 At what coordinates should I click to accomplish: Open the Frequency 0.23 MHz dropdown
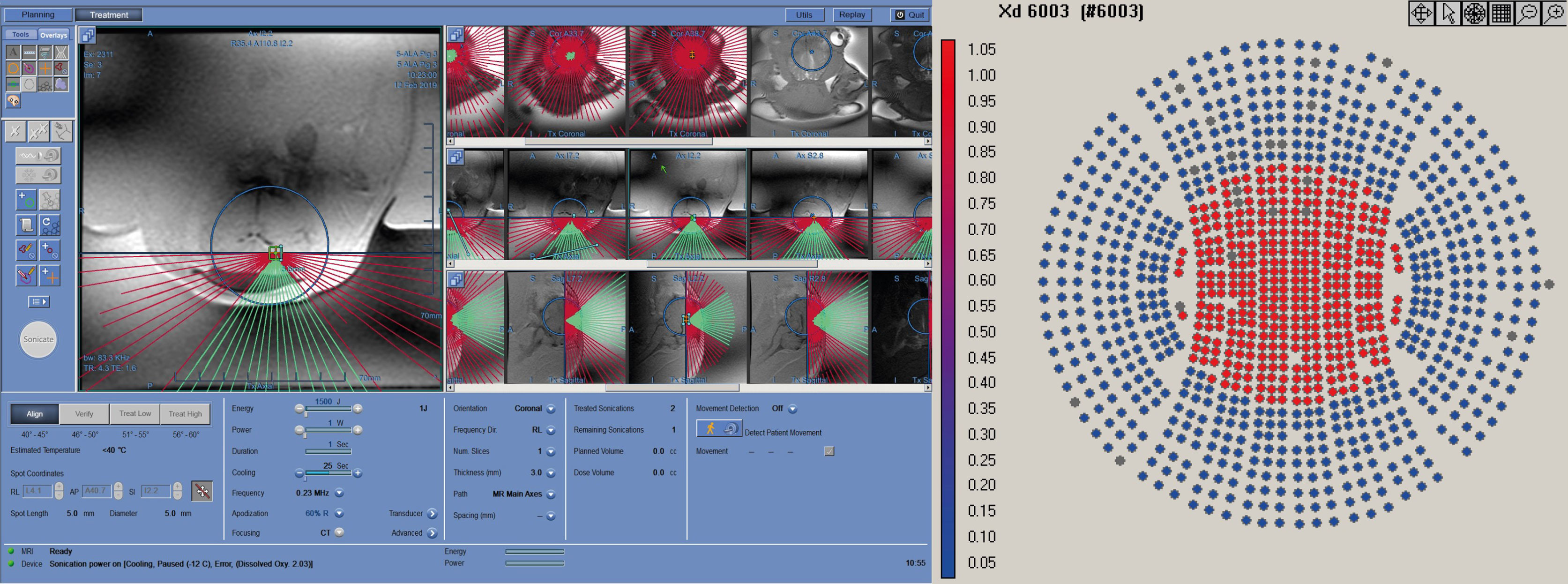(x=339, y=493)
